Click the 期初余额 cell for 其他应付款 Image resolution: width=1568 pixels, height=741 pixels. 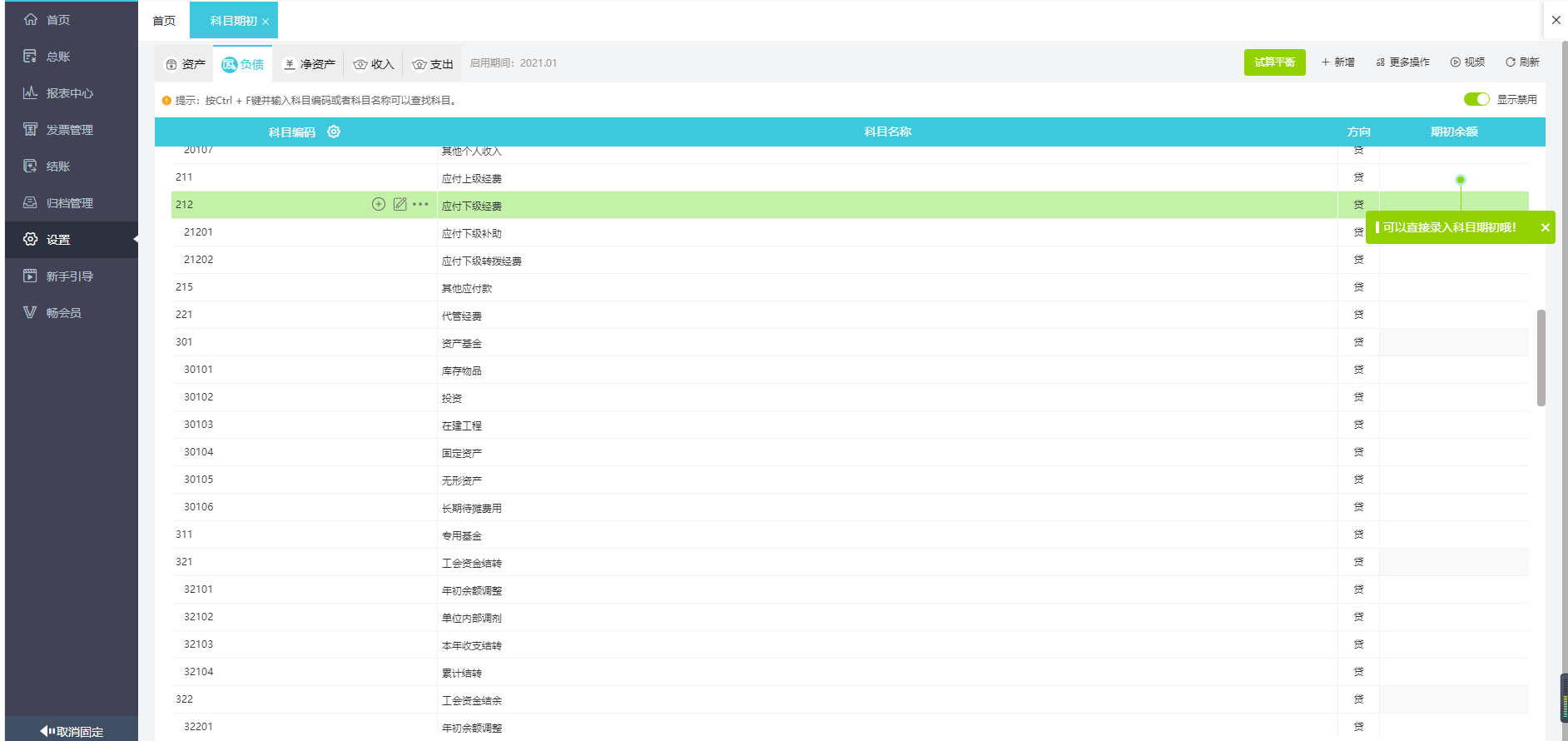(1453, 287)
